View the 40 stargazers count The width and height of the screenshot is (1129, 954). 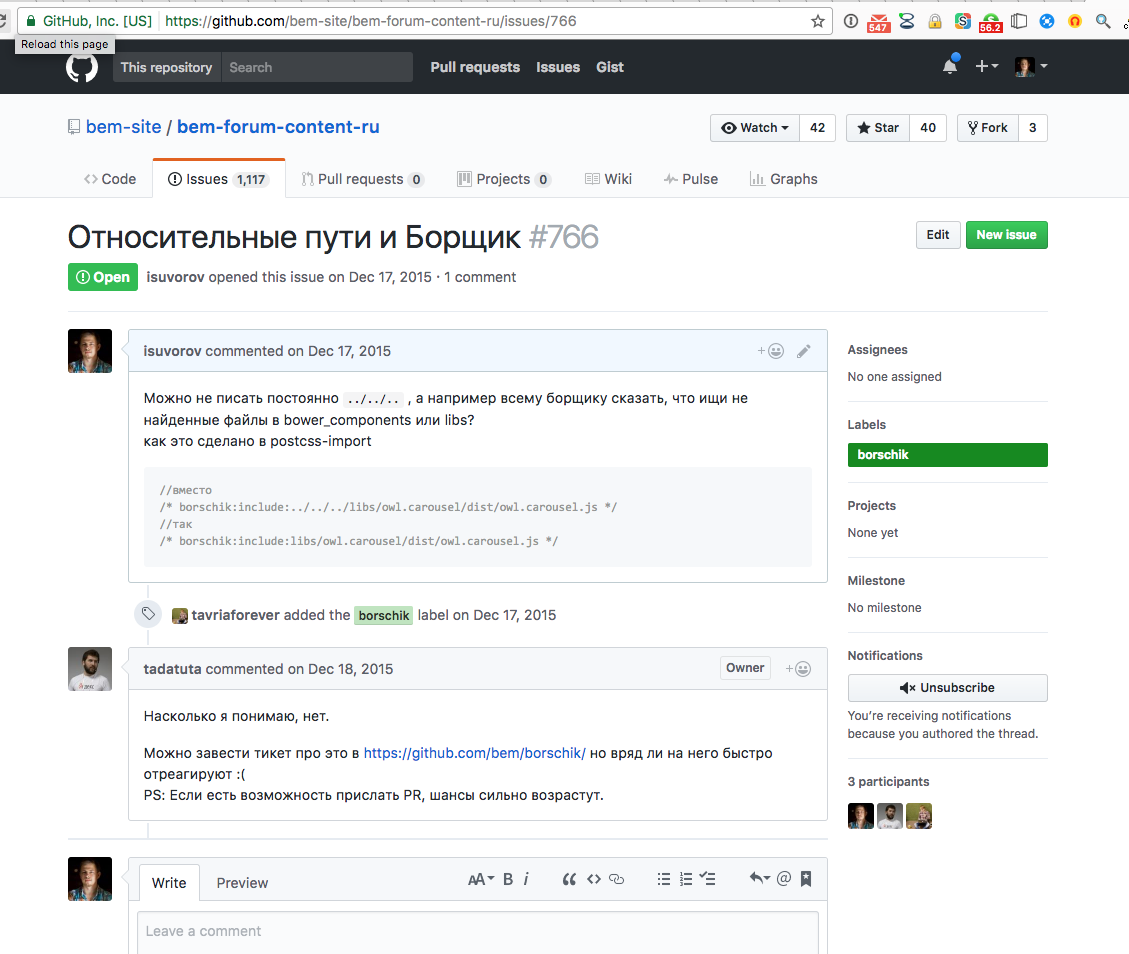click(x=928, y=127)
